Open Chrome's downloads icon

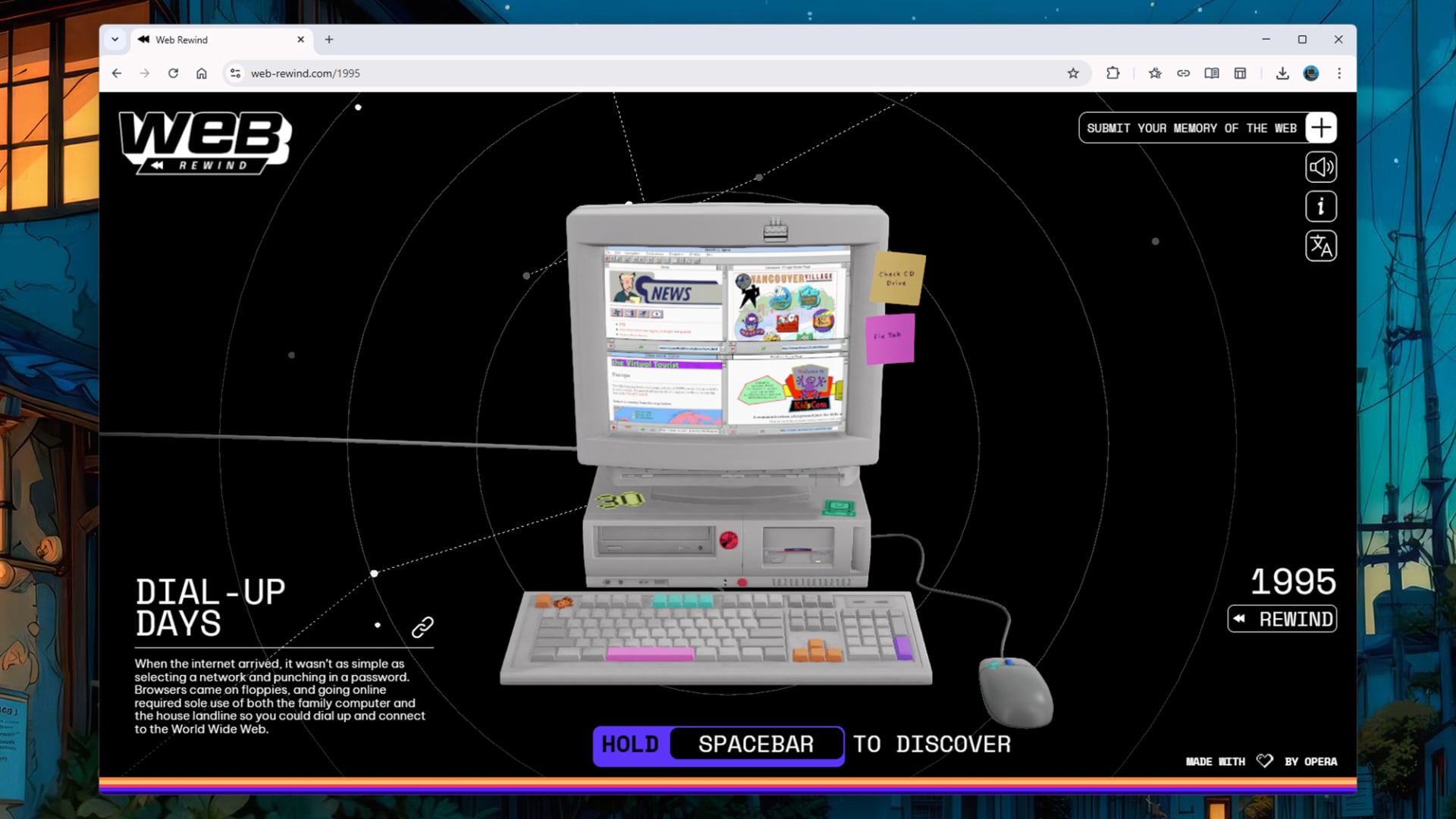click(x=1282, y=73)
